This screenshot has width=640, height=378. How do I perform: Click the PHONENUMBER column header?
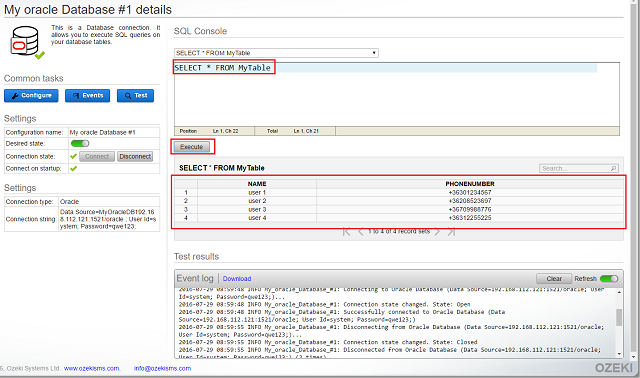coord(470,184)
